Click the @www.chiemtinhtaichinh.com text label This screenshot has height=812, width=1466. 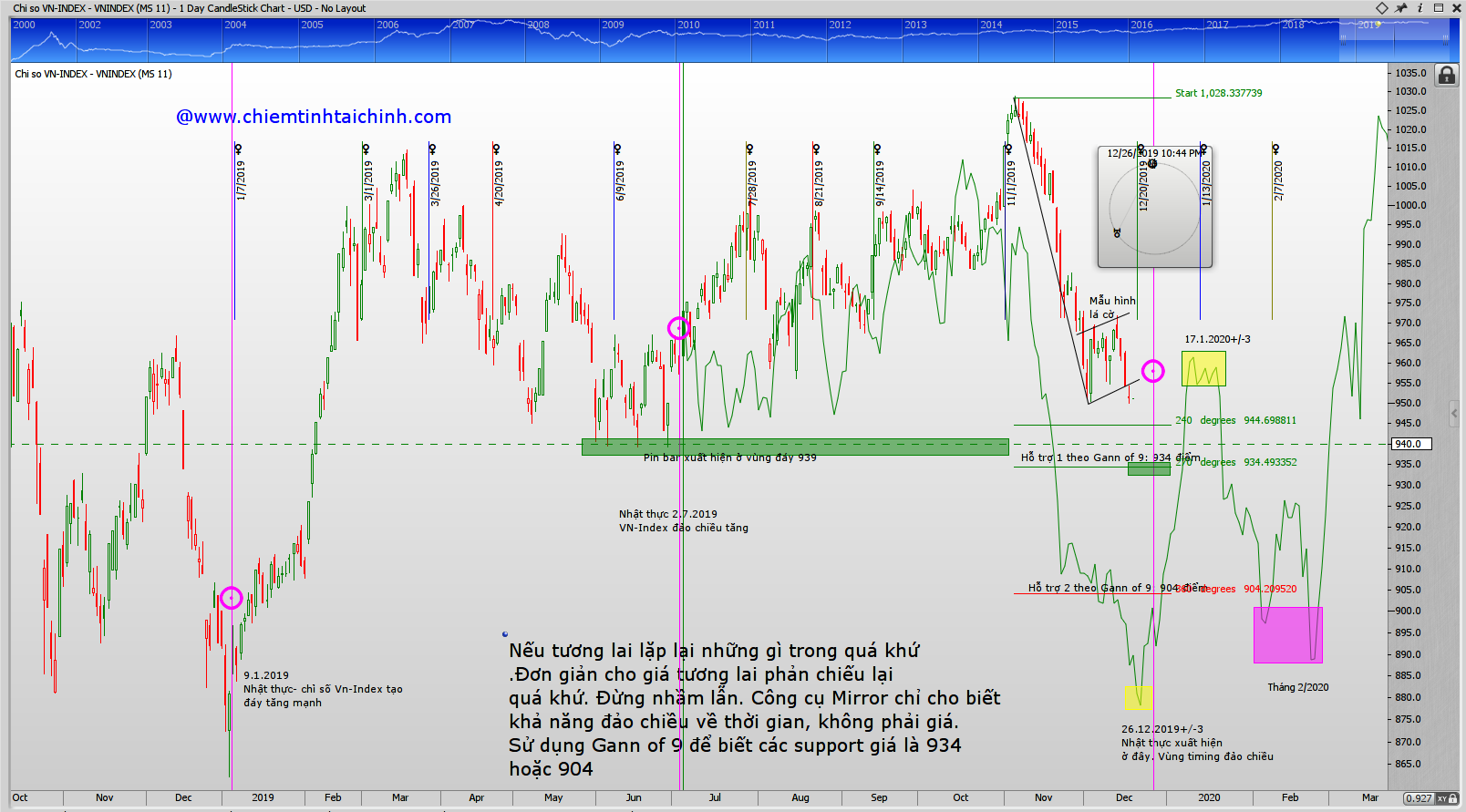click(x=314, y=117)
